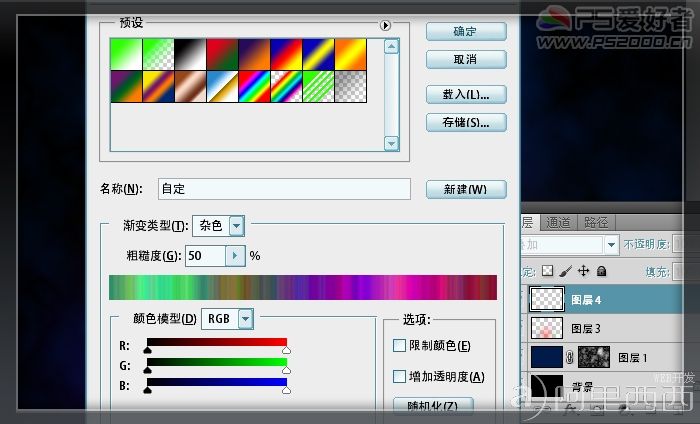Select the black to white gradient preset
700x424 pixels.
tap(190, 54)
